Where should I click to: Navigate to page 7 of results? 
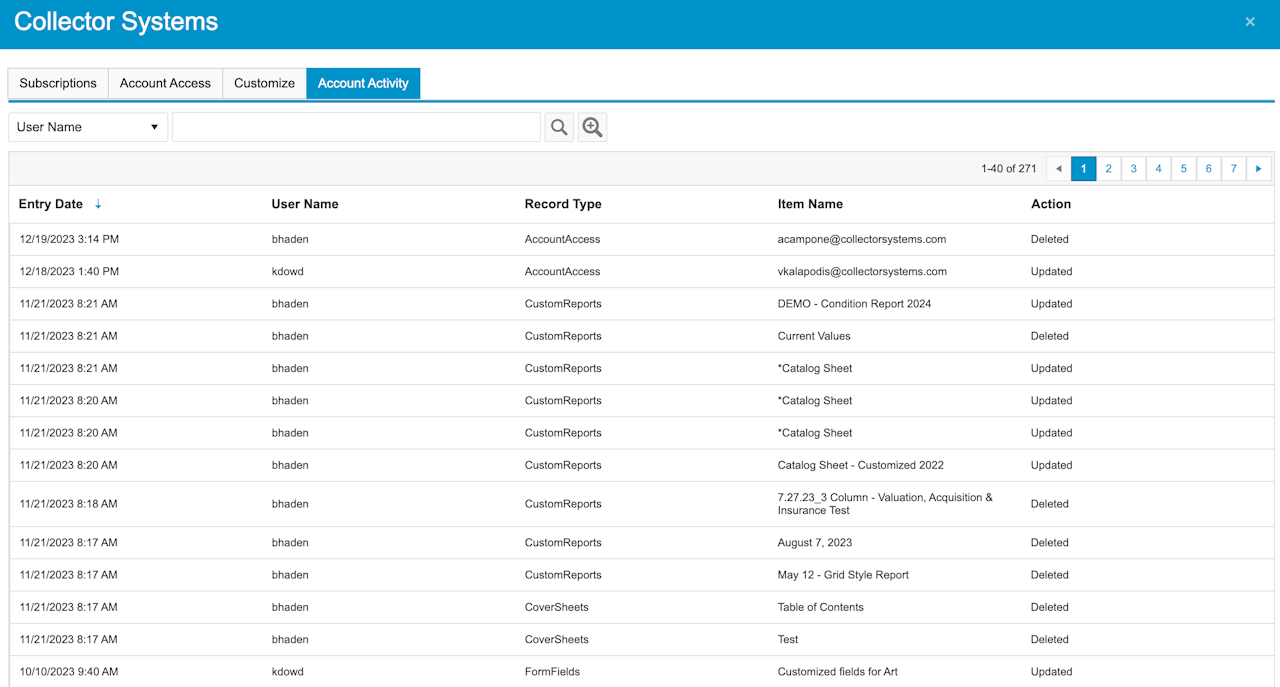click(1233, 169)
